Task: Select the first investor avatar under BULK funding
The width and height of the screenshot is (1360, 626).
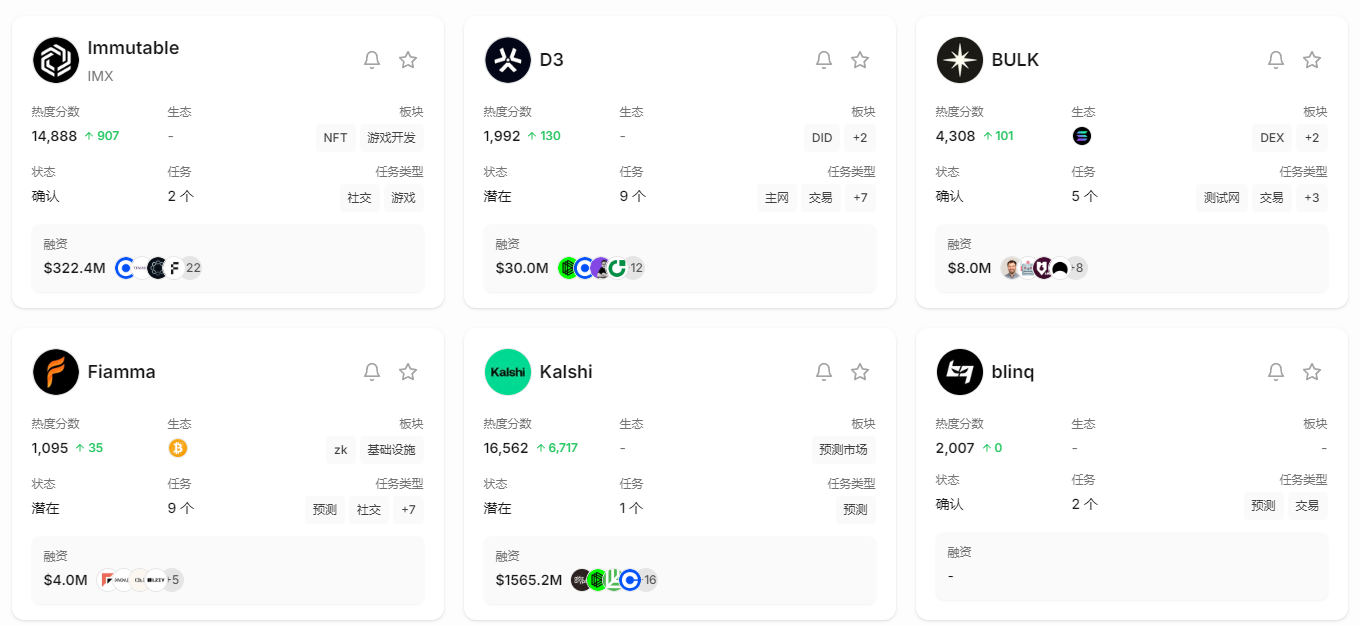Action: [1010, 267]
